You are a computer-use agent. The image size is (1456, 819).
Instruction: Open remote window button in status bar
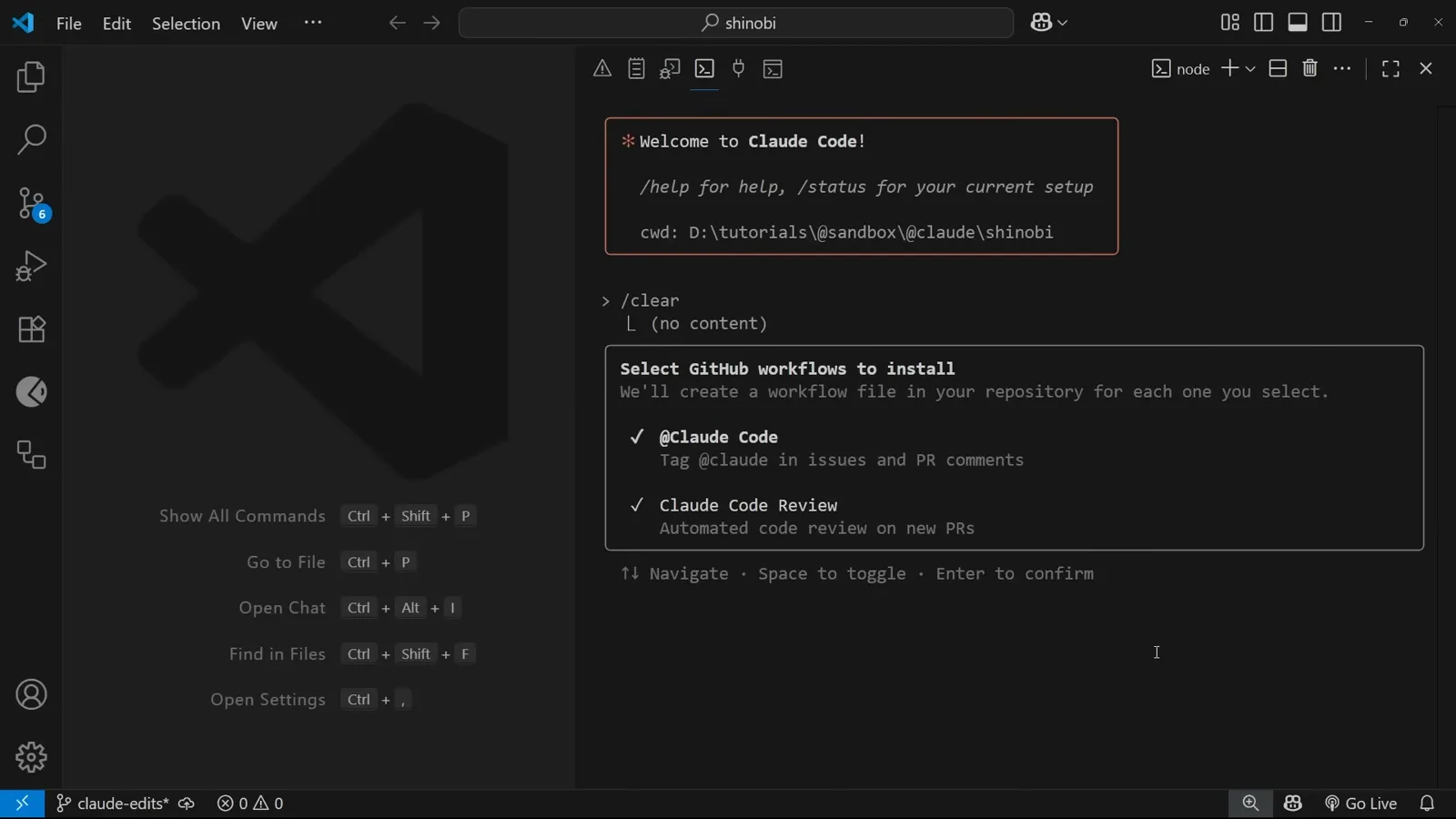(22, 804)
